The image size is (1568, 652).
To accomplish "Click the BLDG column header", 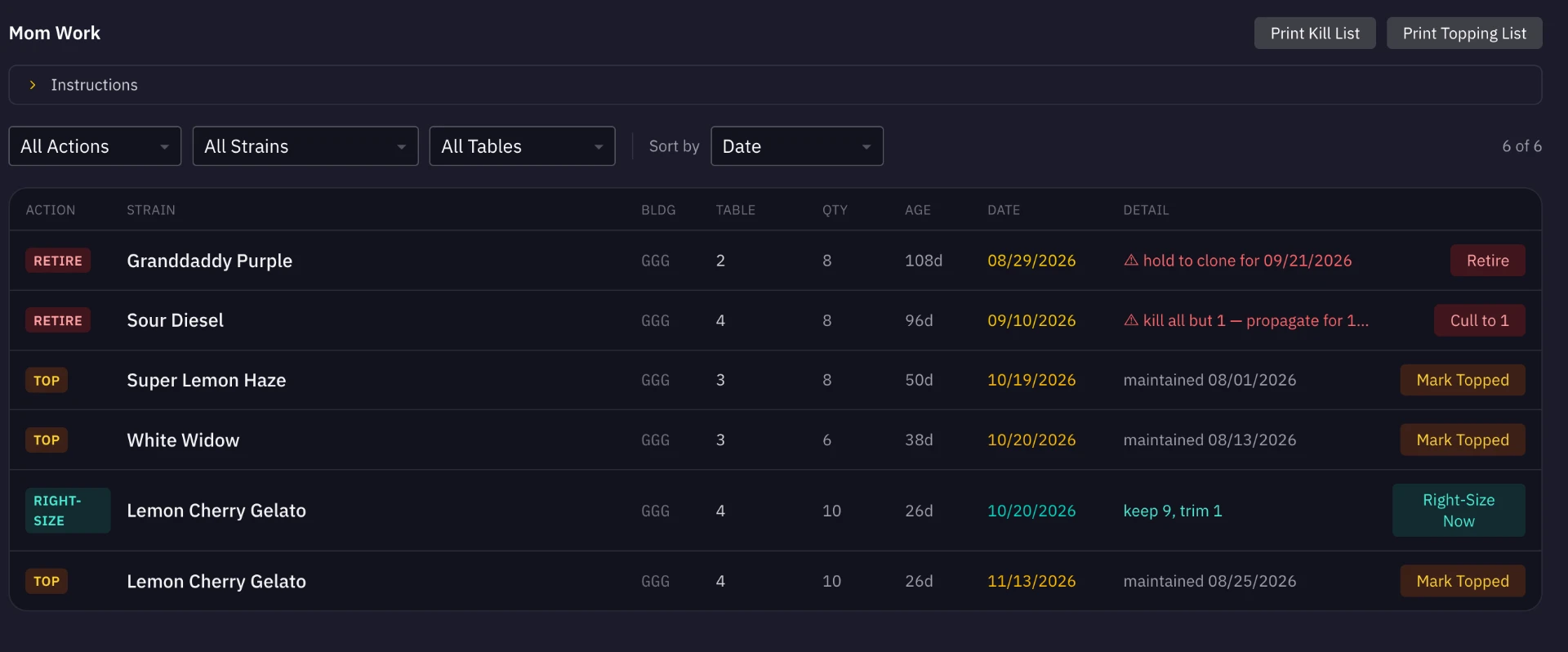I will (658, 210).
